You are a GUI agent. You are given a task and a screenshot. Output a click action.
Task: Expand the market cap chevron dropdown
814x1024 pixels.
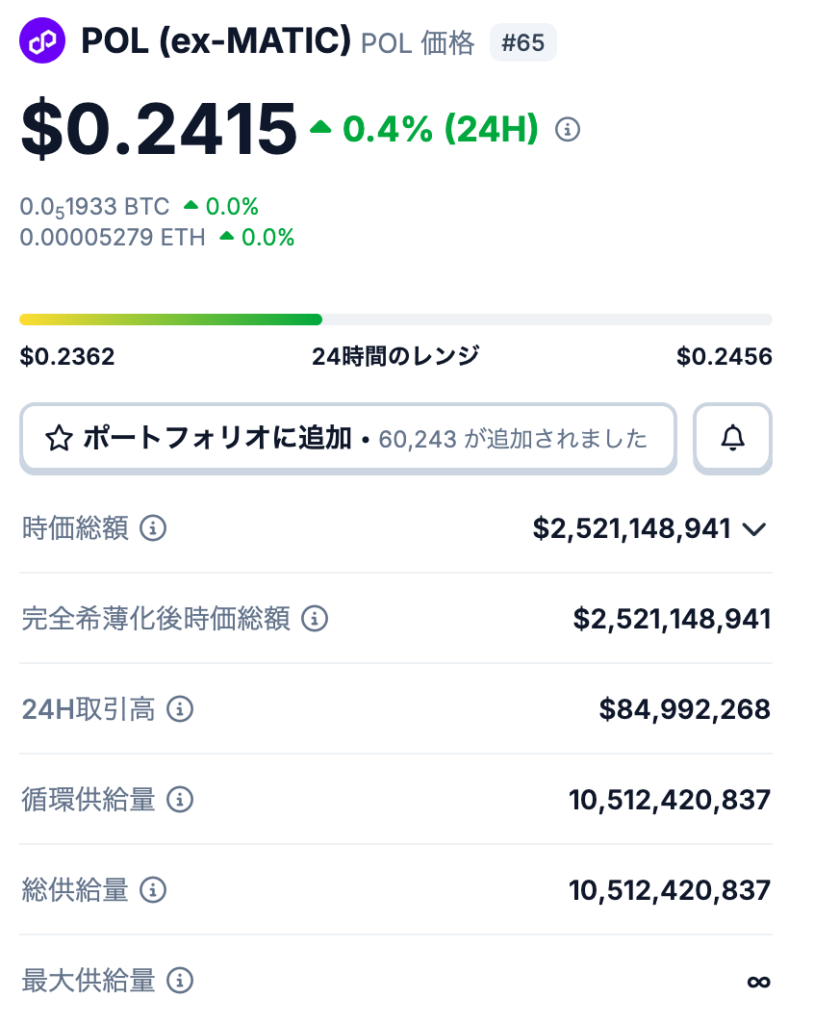755,529
